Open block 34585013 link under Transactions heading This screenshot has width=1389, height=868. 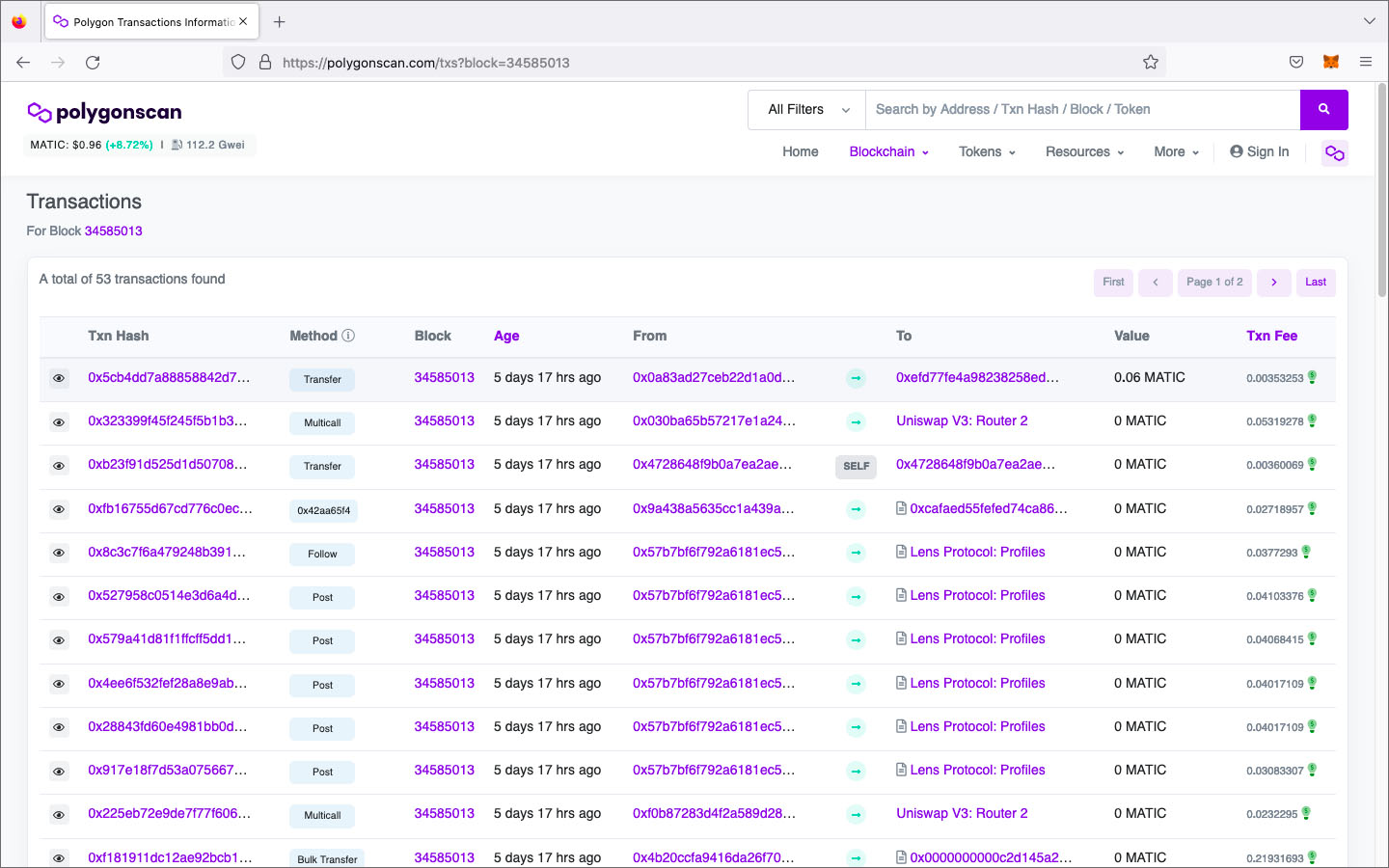pos(113,231)
